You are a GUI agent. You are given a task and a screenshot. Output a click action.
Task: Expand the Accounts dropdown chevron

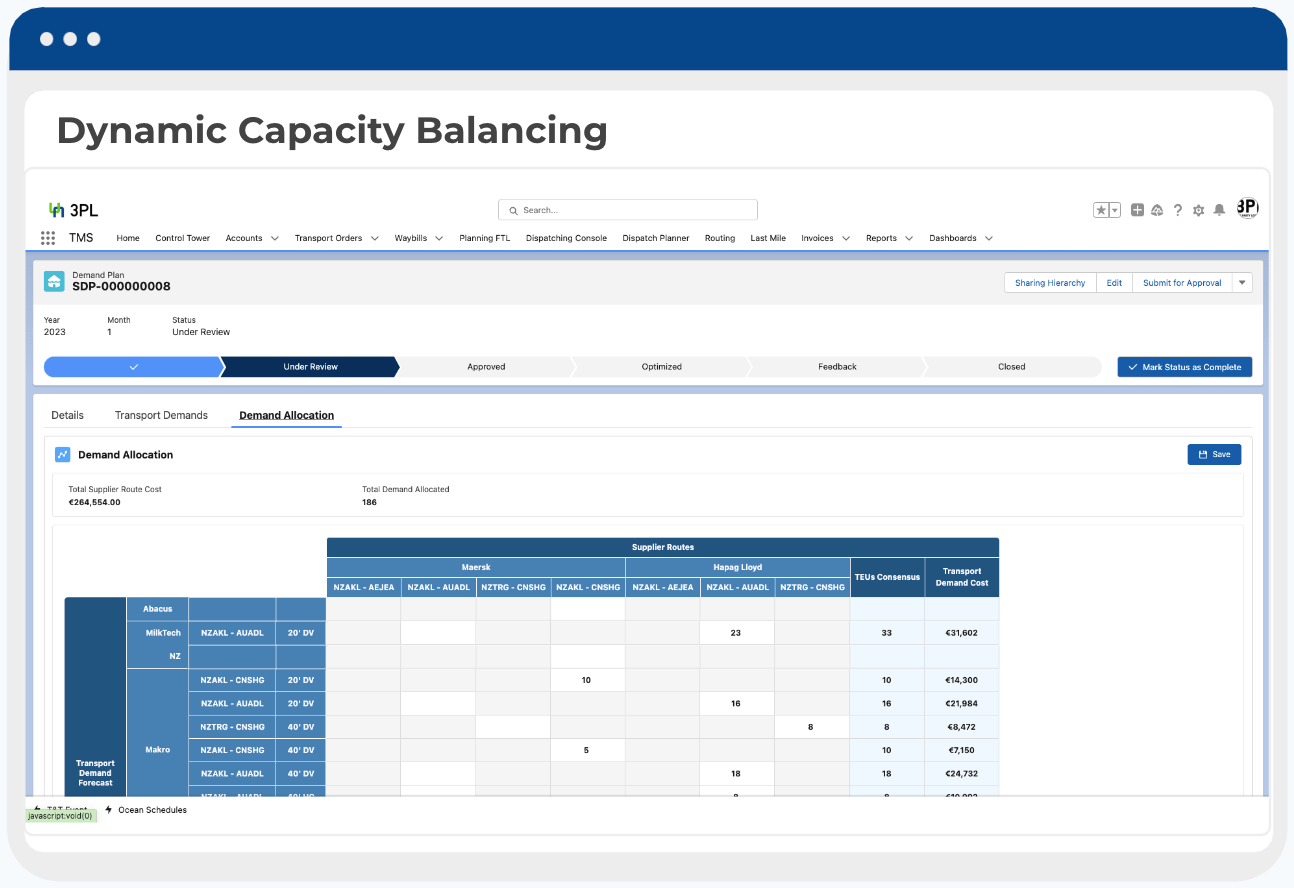pos(274,238)
